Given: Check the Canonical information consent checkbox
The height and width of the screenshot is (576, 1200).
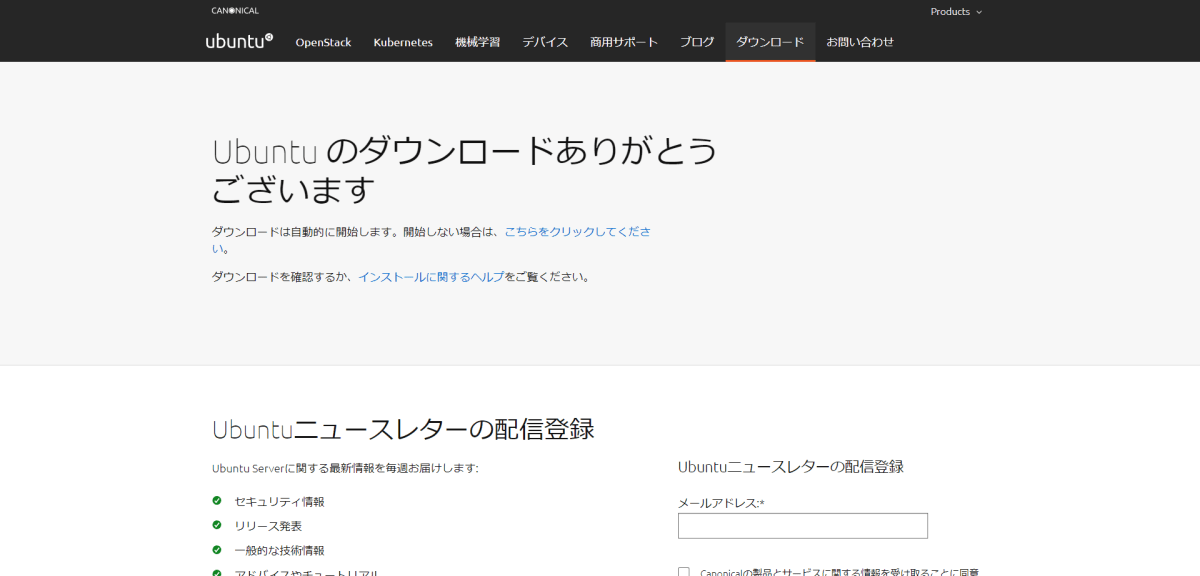Looking at the screenshot, I should point(684,572).
